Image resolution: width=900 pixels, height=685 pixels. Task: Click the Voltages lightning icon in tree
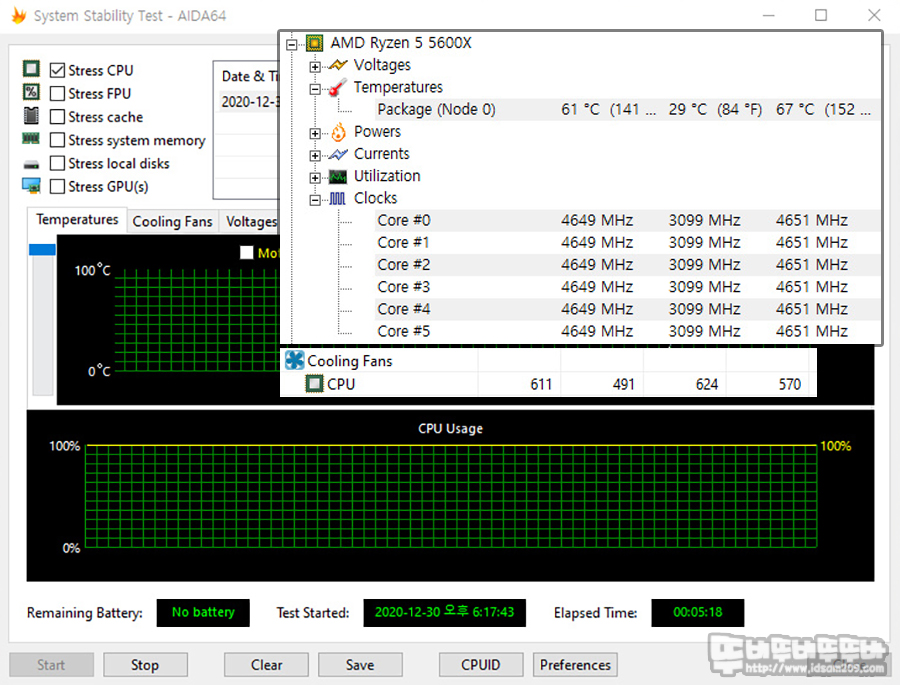338,65
